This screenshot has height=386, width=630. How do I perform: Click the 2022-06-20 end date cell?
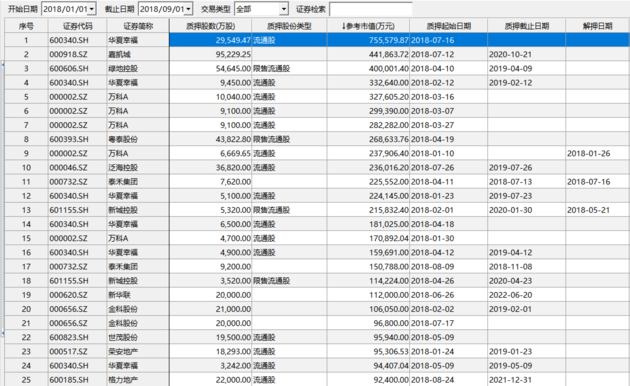[x=526, y=294]
